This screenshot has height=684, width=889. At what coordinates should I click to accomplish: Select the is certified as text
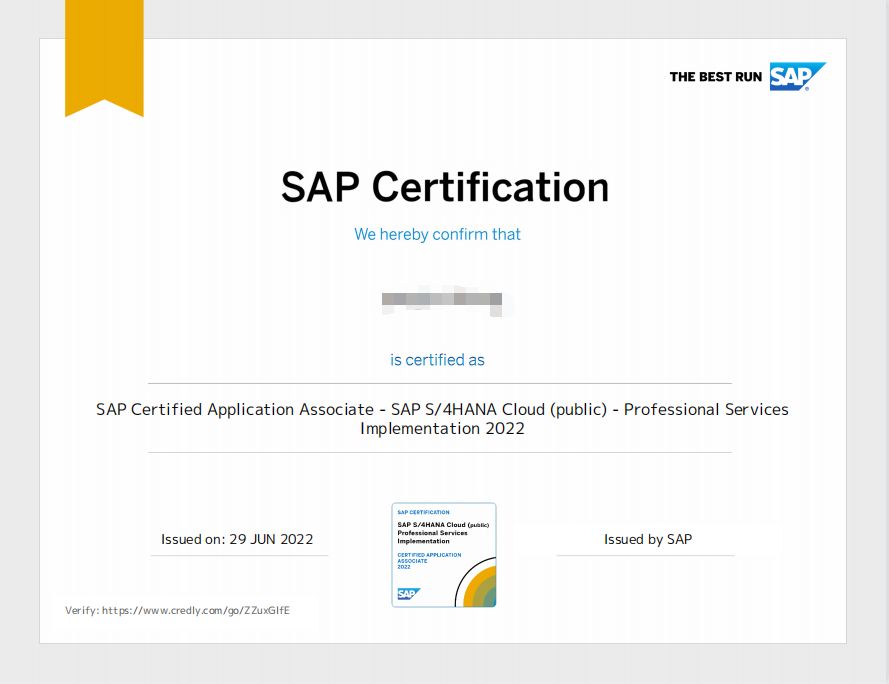tap(437, 360)
